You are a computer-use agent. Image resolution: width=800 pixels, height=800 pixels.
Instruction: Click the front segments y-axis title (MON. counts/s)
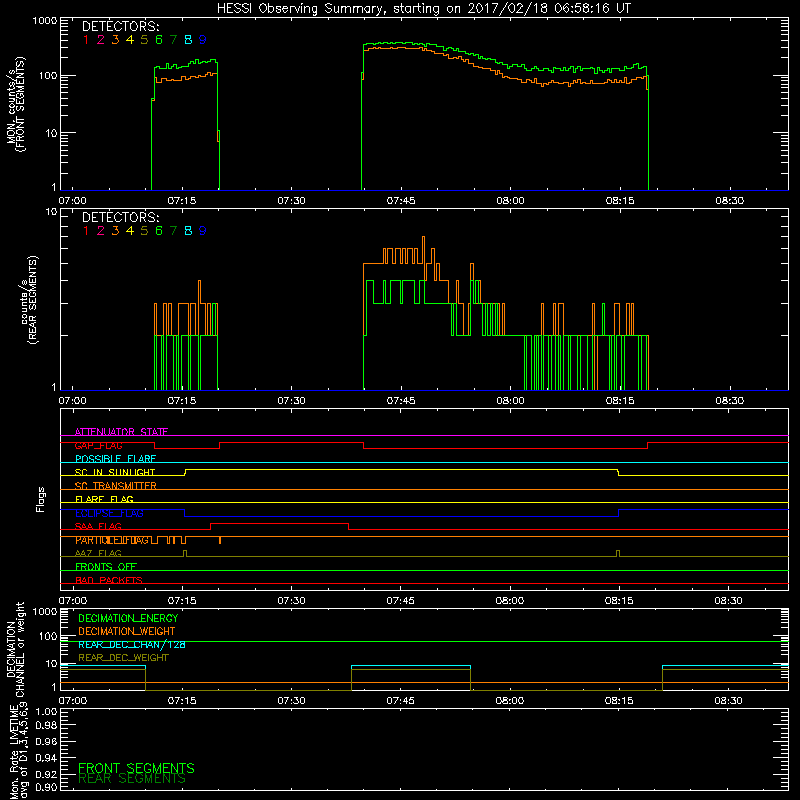pos(15,105)
